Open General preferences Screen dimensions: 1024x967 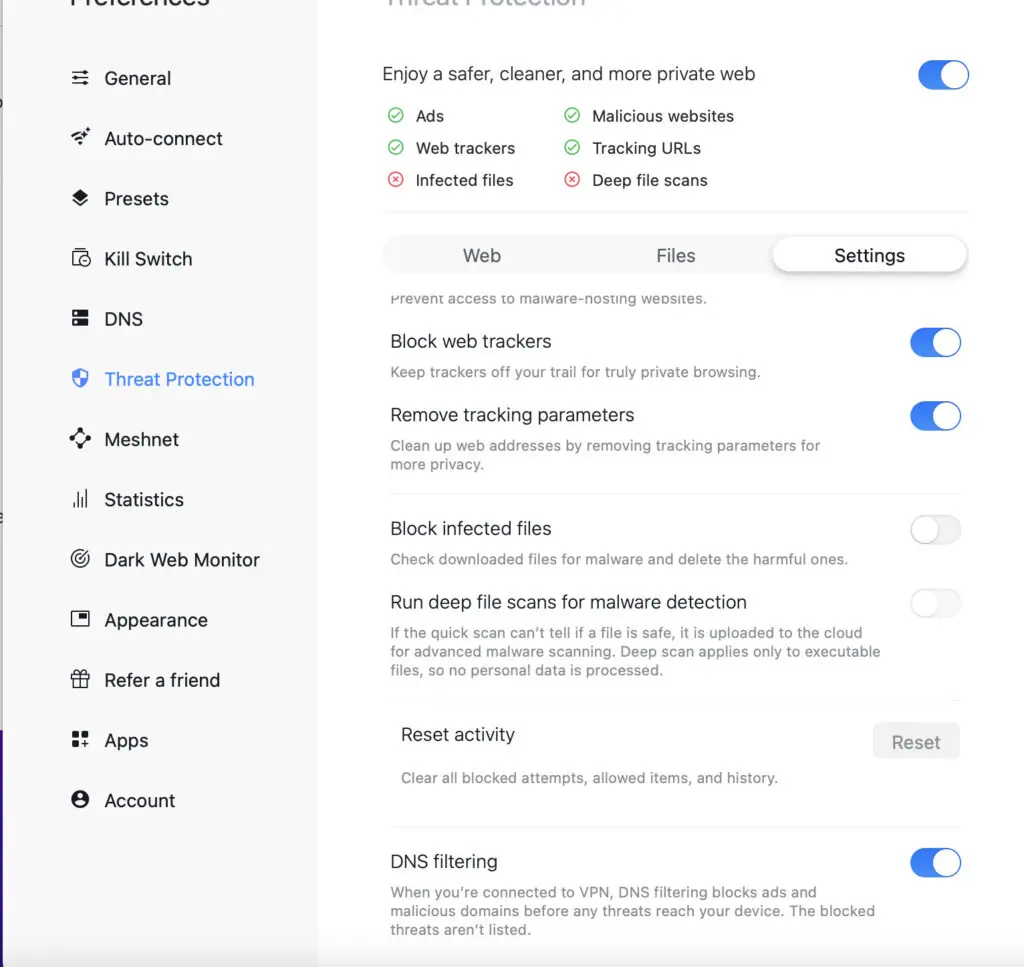(137, 78)
